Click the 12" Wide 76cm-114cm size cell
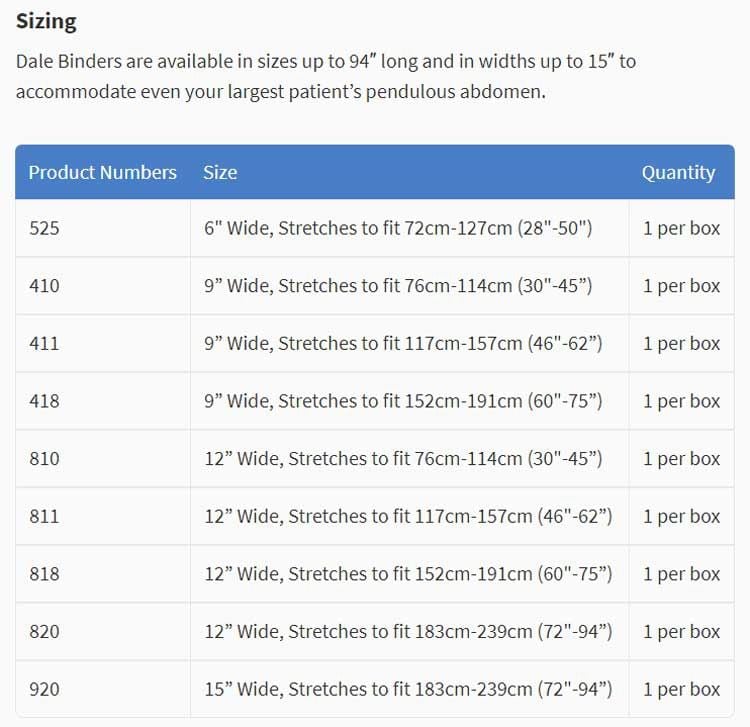The height and width of the screenshot is (727, 750). click(409, 459)
